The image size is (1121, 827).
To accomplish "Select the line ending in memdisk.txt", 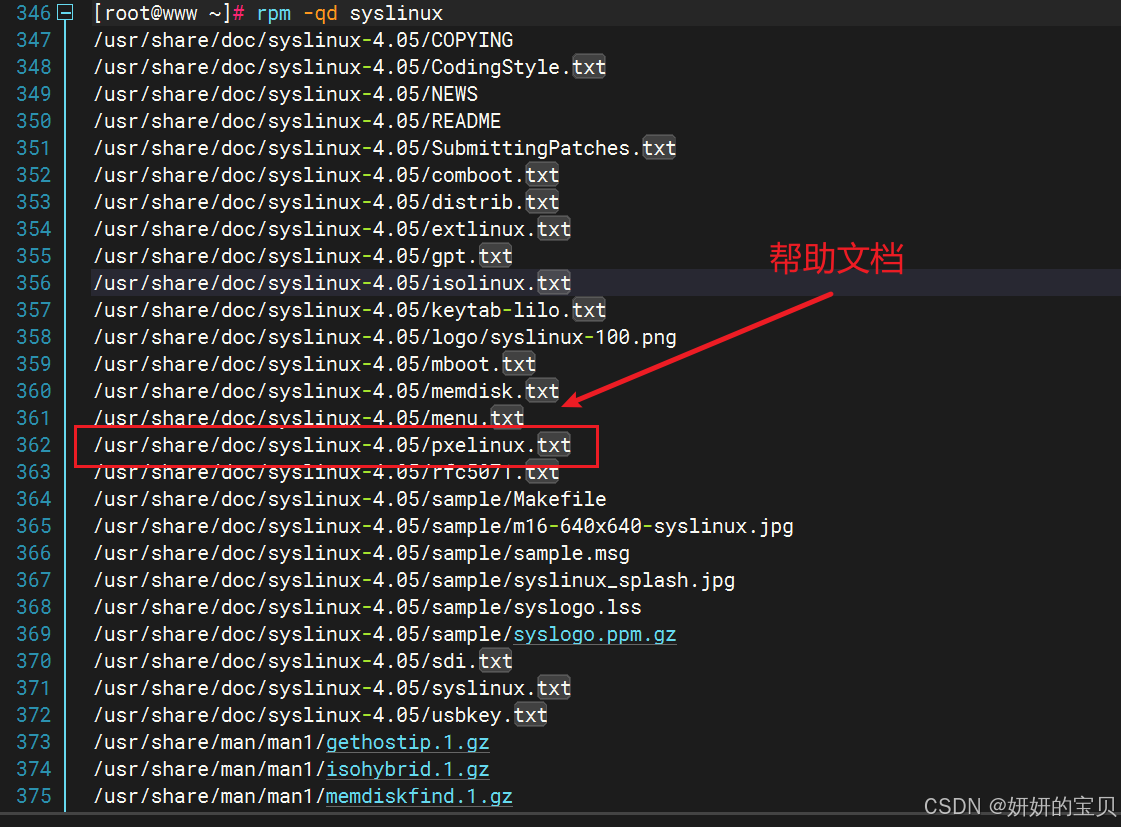I will tap(327, 391).
